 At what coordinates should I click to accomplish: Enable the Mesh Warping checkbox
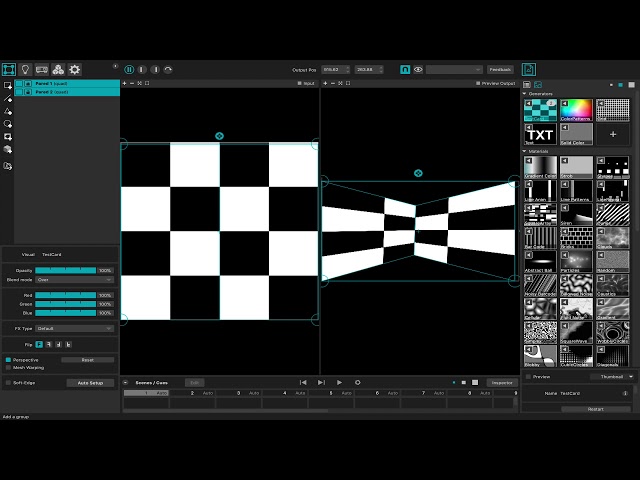click(x=8, y=368)
